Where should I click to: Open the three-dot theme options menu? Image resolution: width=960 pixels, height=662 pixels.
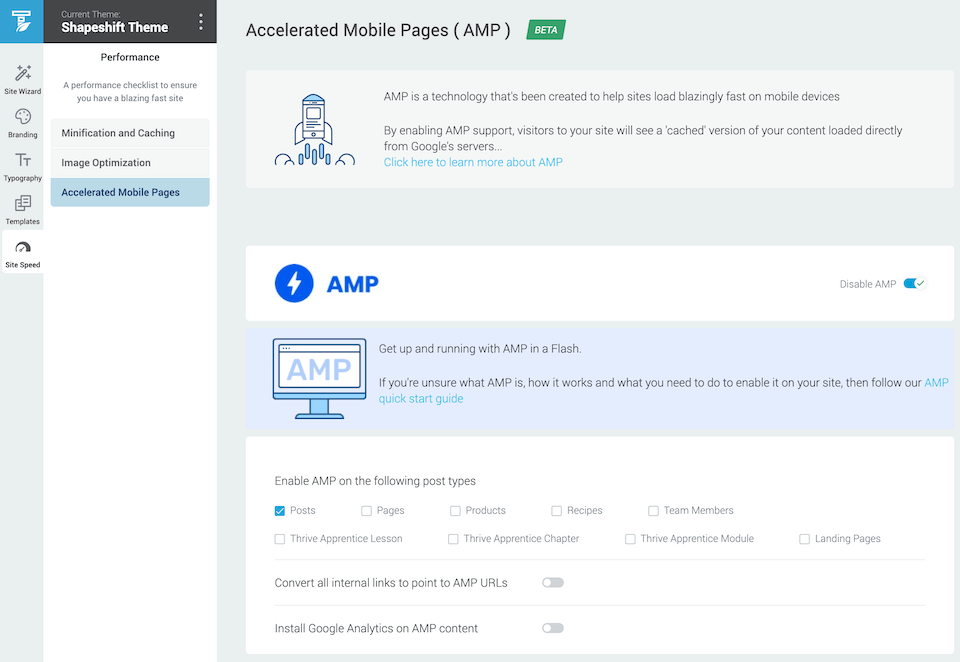[200, 22]
